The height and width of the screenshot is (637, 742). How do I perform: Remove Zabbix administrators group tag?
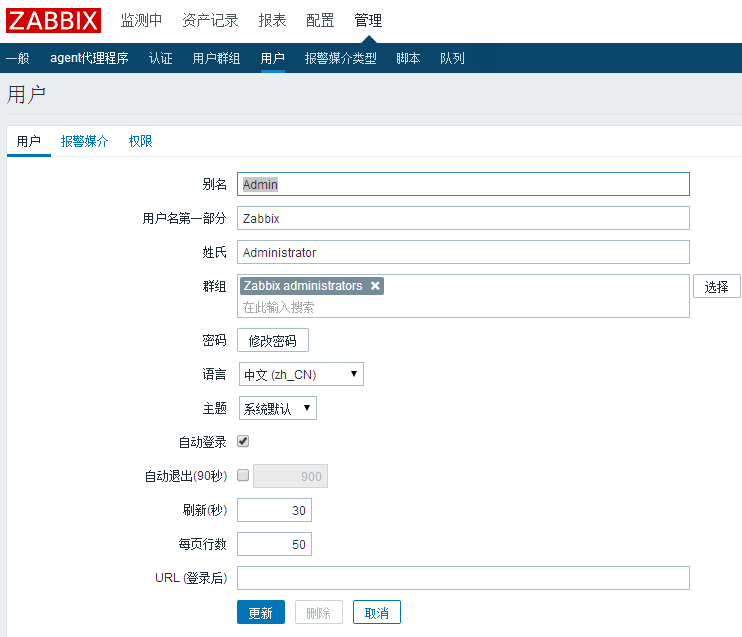[x=375, y=286]
